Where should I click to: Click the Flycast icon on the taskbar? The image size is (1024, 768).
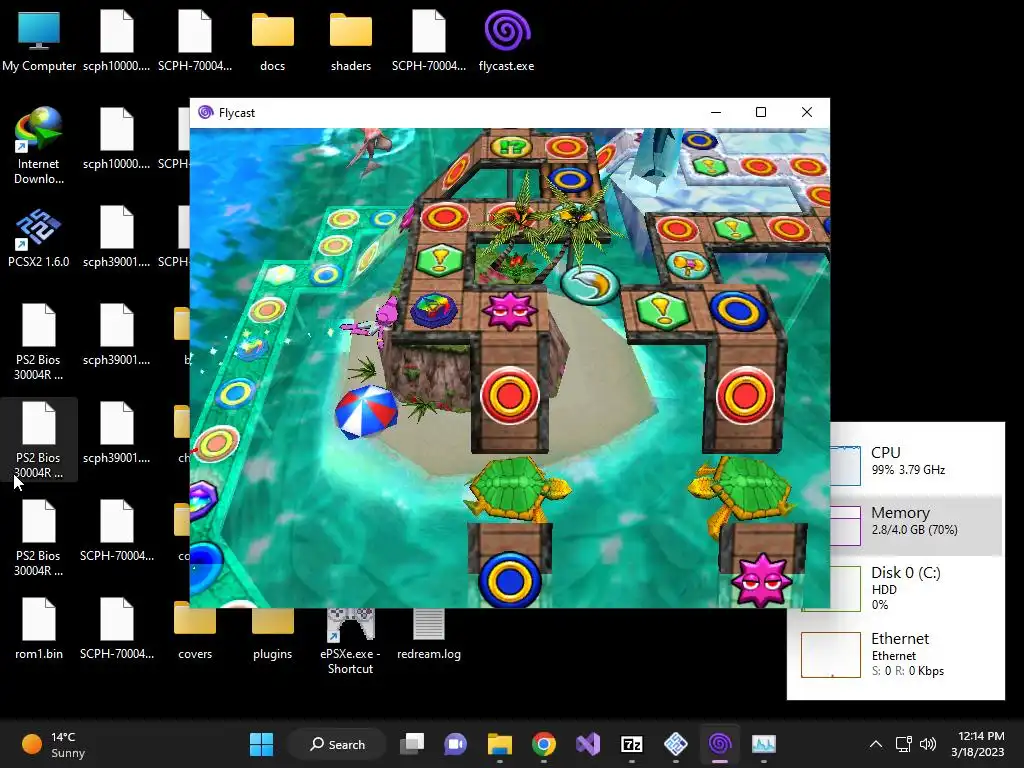[x=720, y=744]
